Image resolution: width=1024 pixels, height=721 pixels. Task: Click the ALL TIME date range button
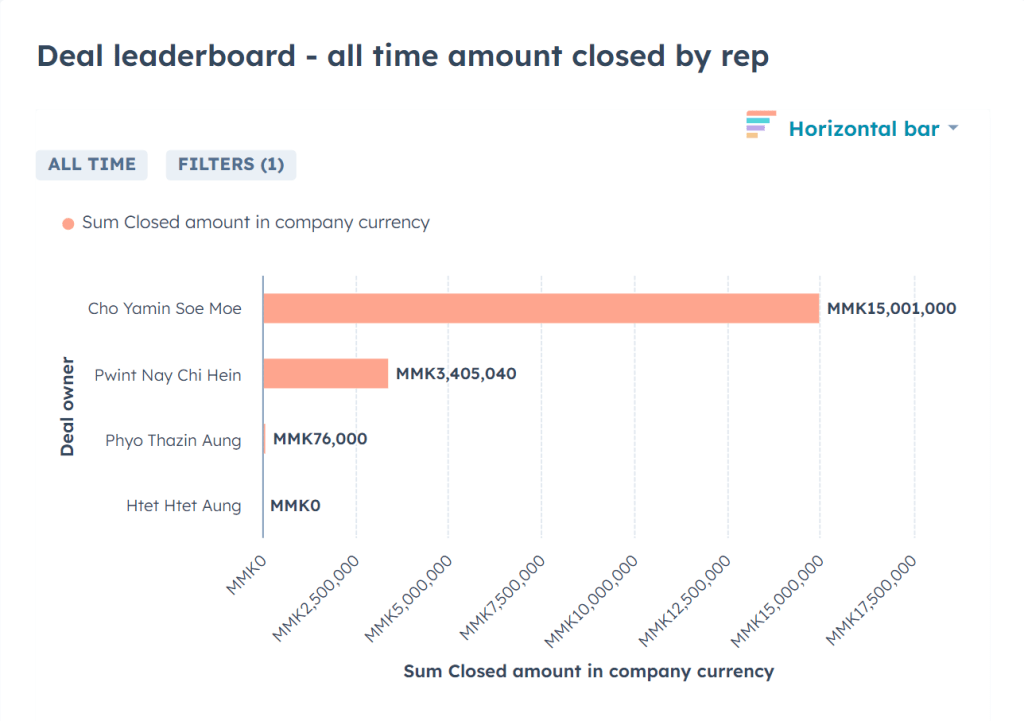coord(92,164)
